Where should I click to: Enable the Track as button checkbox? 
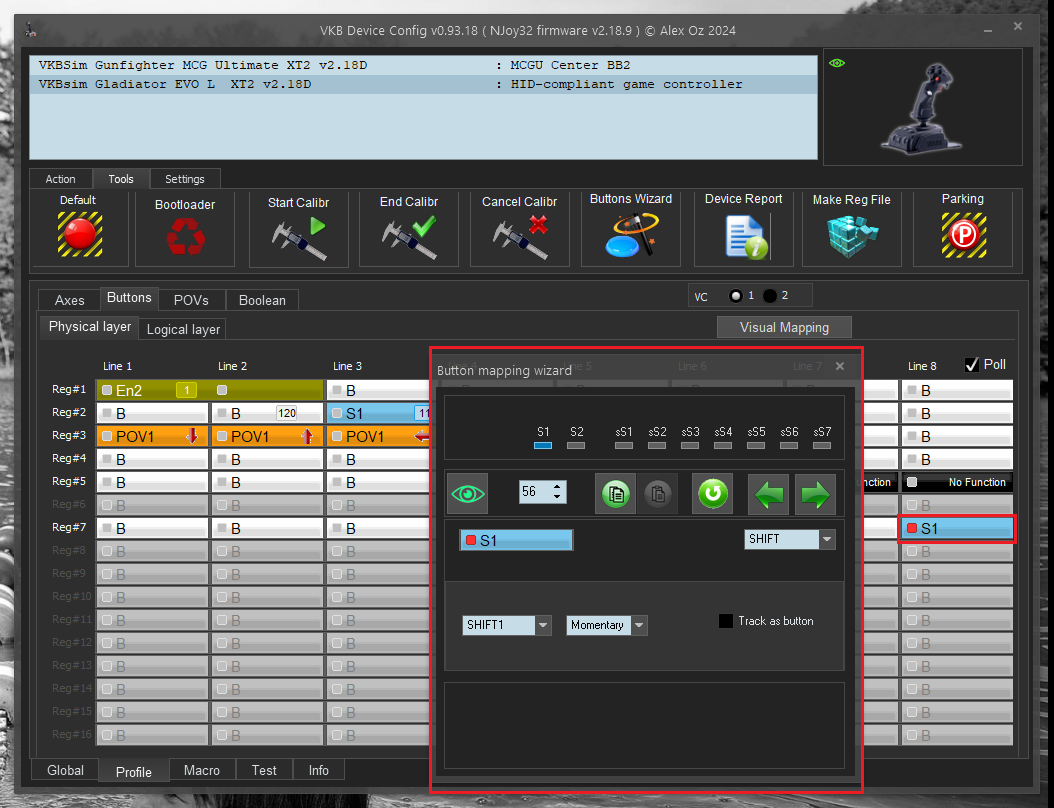(x=726, y=621)
